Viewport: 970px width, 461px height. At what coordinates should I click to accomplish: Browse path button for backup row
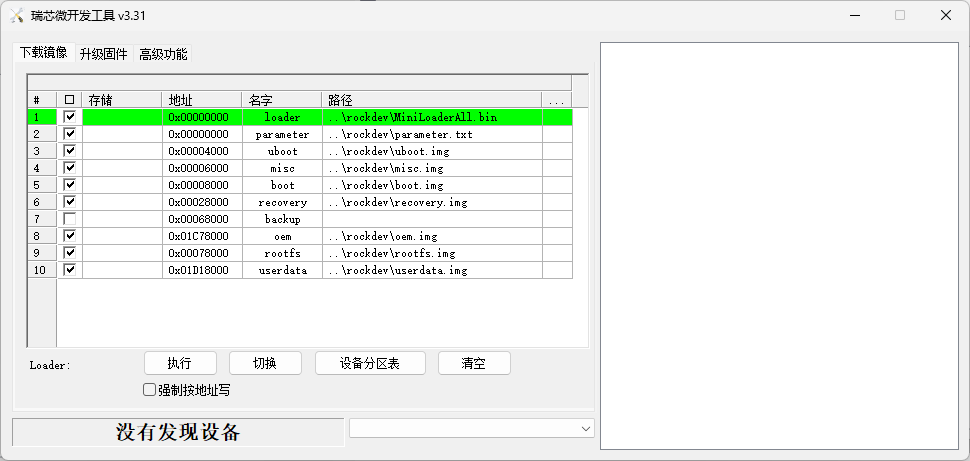click(557, 219)
